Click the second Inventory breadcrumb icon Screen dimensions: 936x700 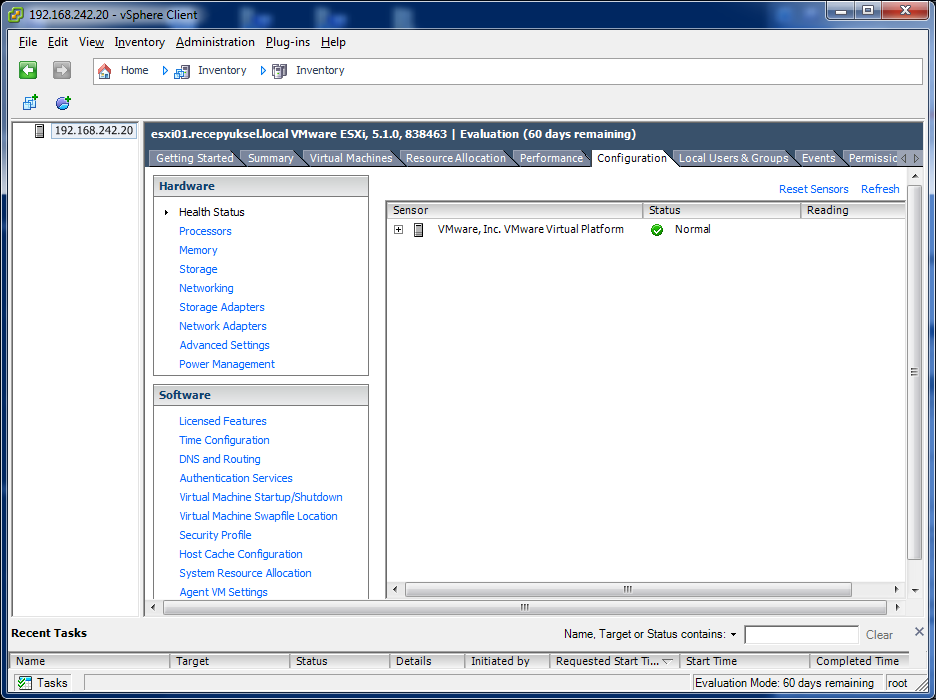[x=279, y=72]
